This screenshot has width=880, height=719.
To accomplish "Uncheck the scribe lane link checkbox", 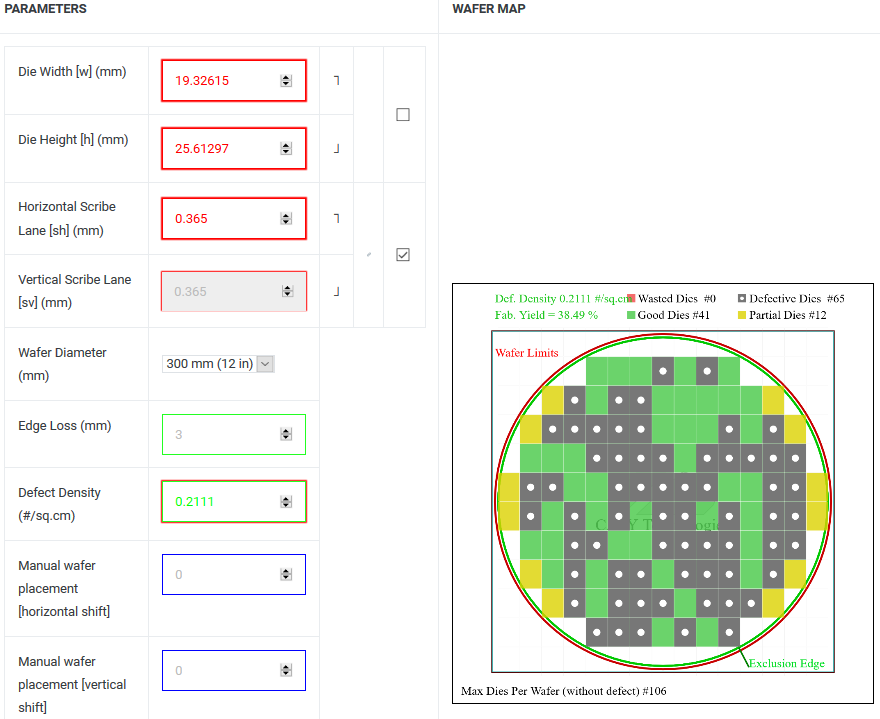I will (403, 255).
